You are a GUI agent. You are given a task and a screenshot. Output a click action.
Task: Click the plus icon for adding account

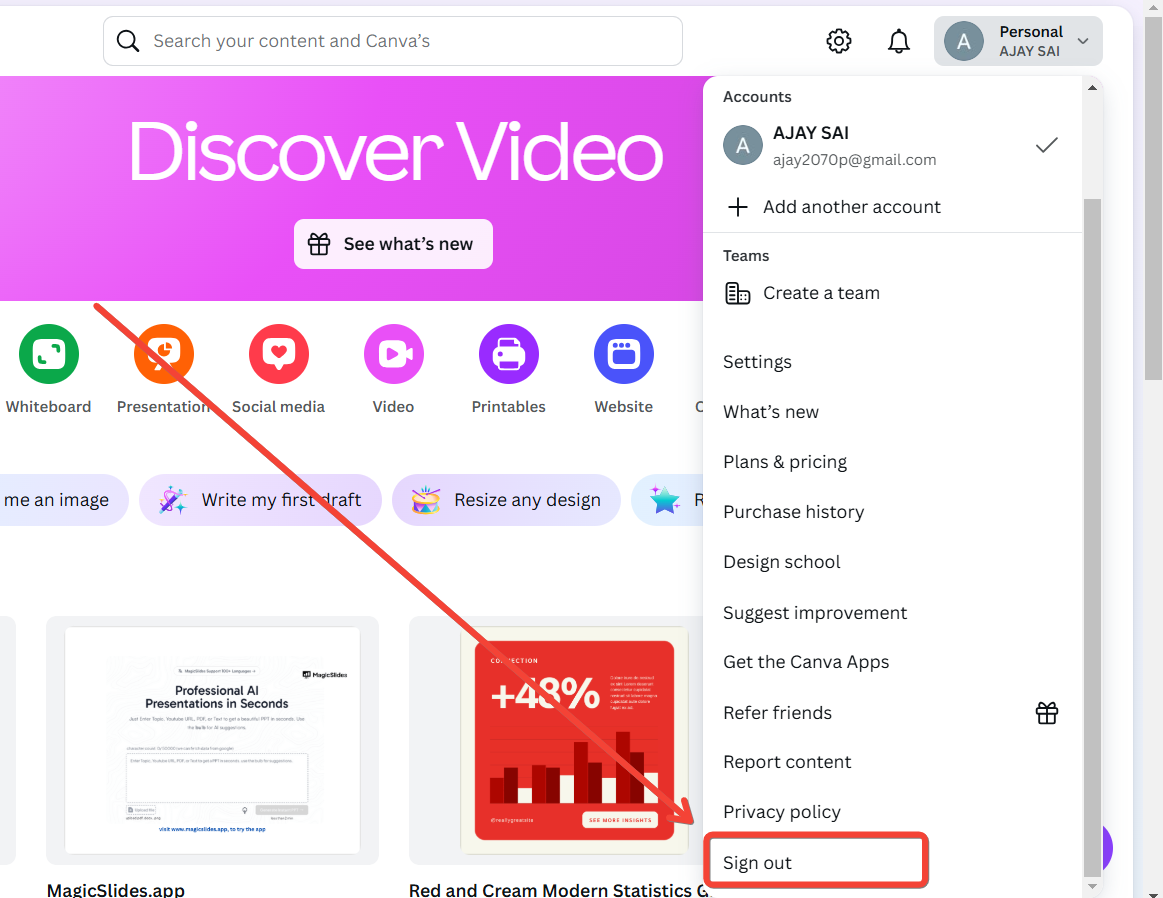(x=737, y=207)
